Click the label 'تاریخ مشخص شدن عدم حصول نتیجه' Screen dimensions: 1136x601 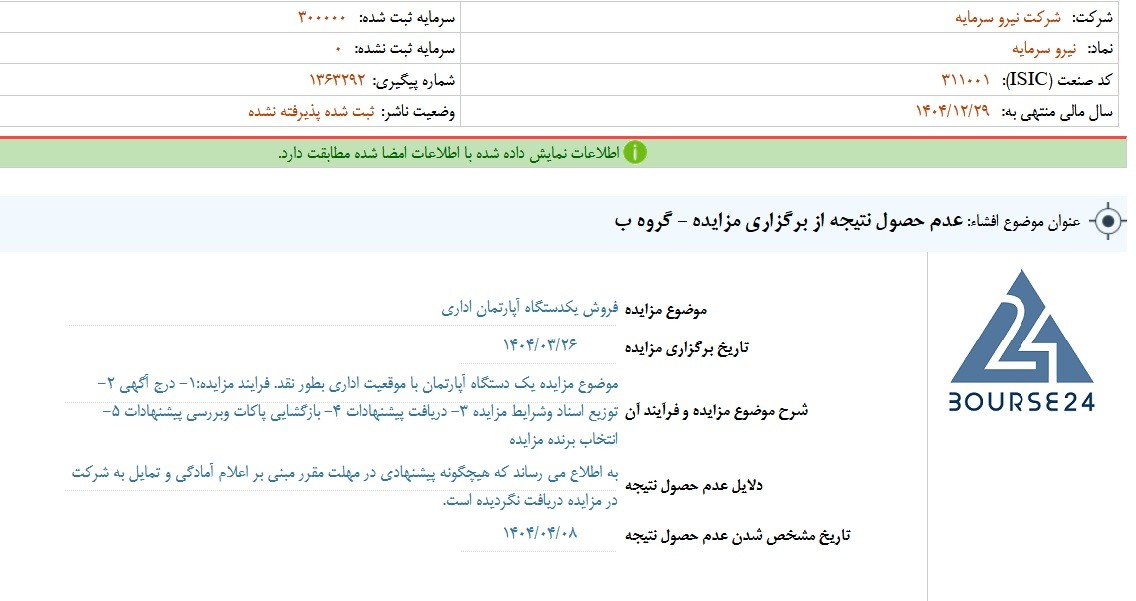pyautogui.click(x=738, y=537)
